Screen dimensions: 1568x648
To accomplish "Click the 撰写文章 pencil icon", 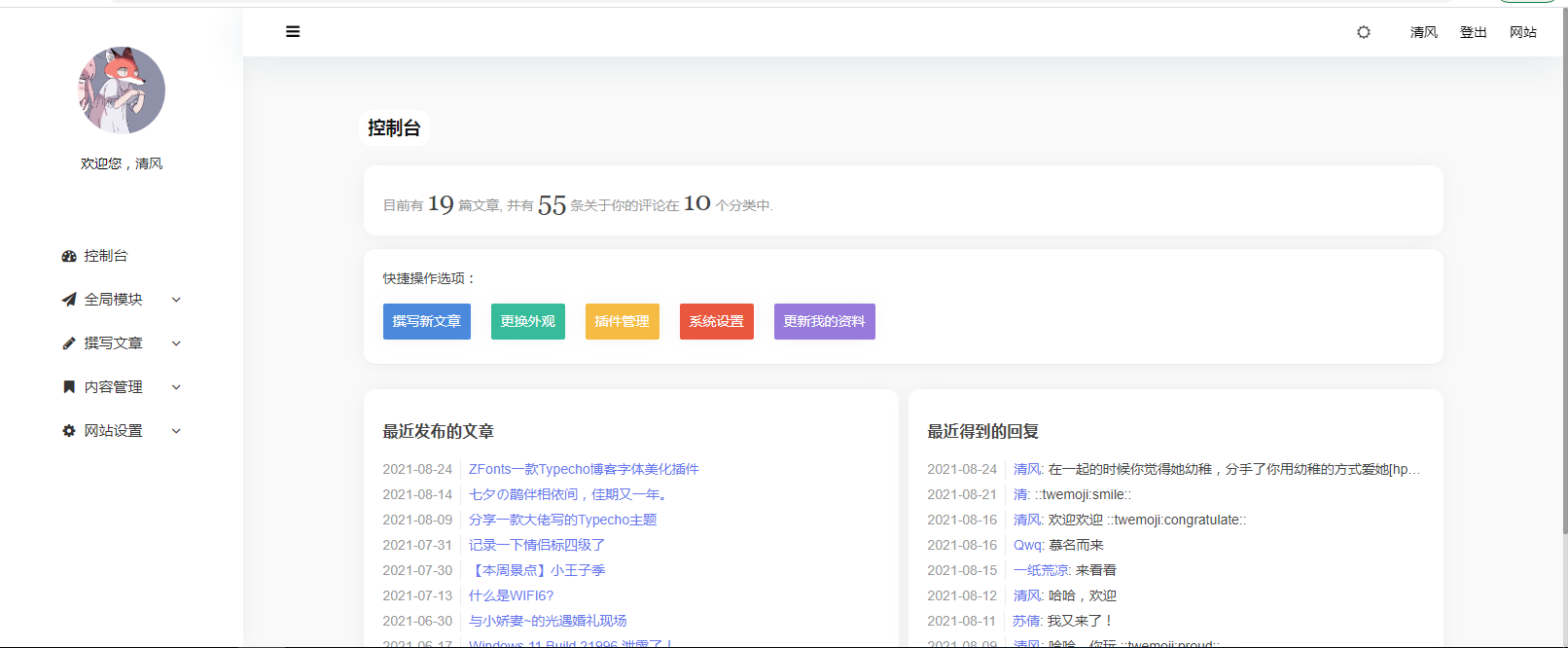I will point(69,343).
